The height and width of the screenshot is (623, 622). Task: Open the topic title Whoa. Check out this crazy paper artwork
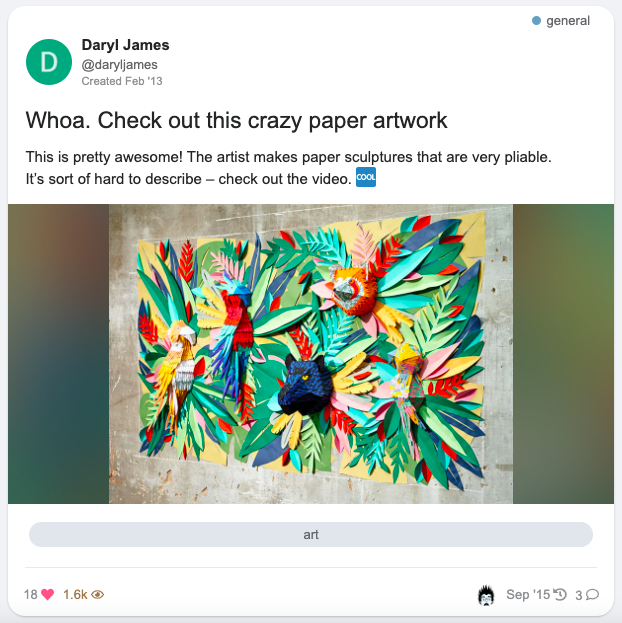point(236,120)
